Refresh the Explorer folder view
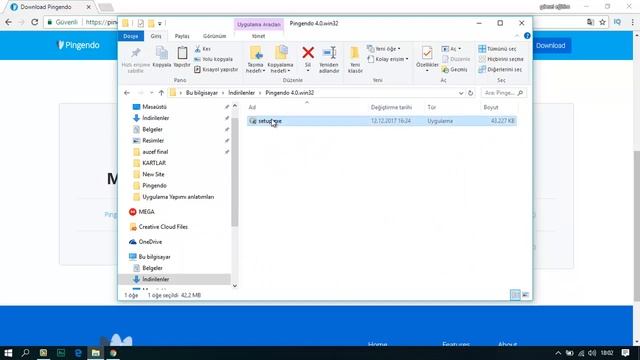This screenshot has width=640, height=360. click(x=470, y=93)
